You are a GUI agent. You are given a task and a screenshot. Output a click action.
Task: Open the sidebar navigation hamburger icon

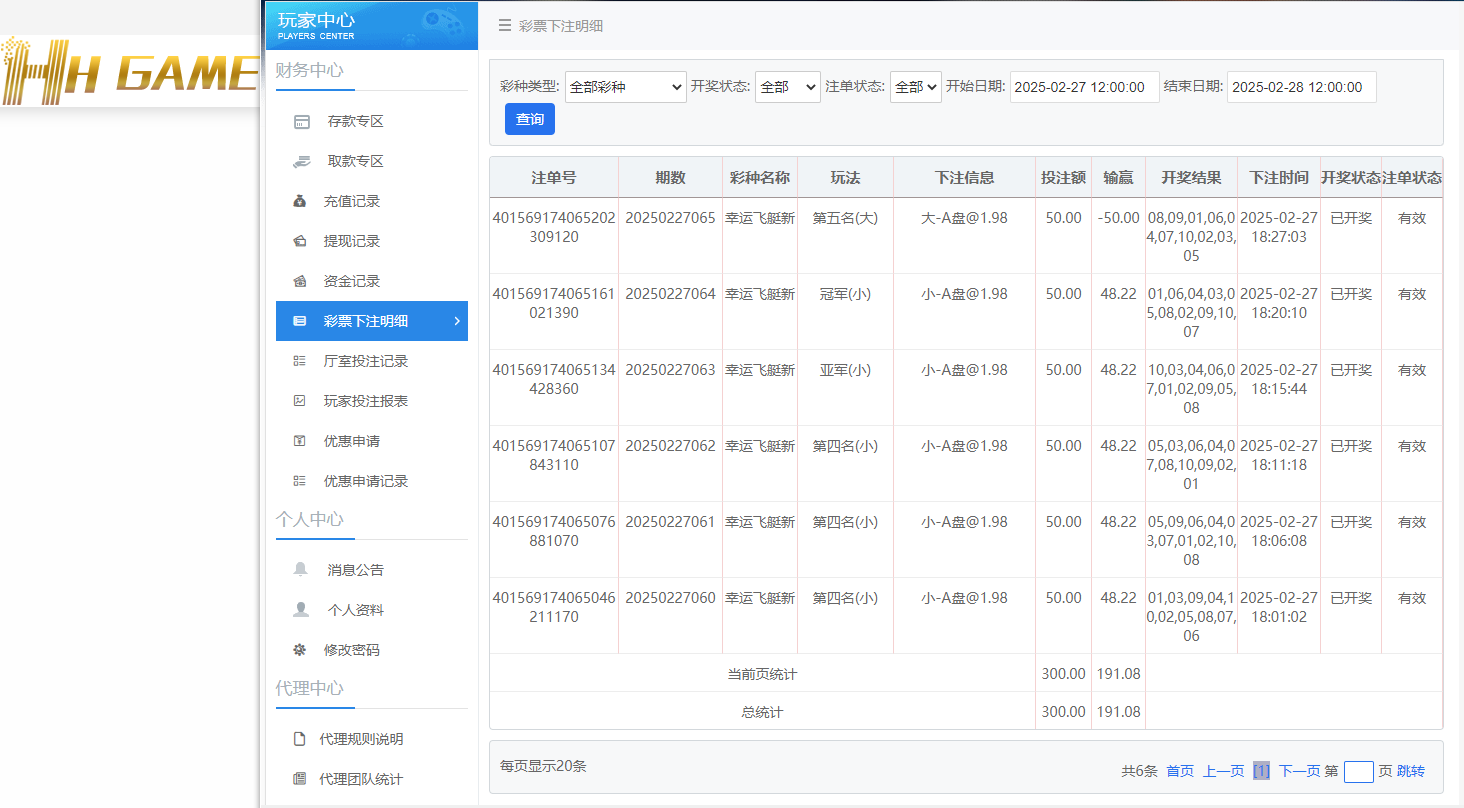[505, 26]
